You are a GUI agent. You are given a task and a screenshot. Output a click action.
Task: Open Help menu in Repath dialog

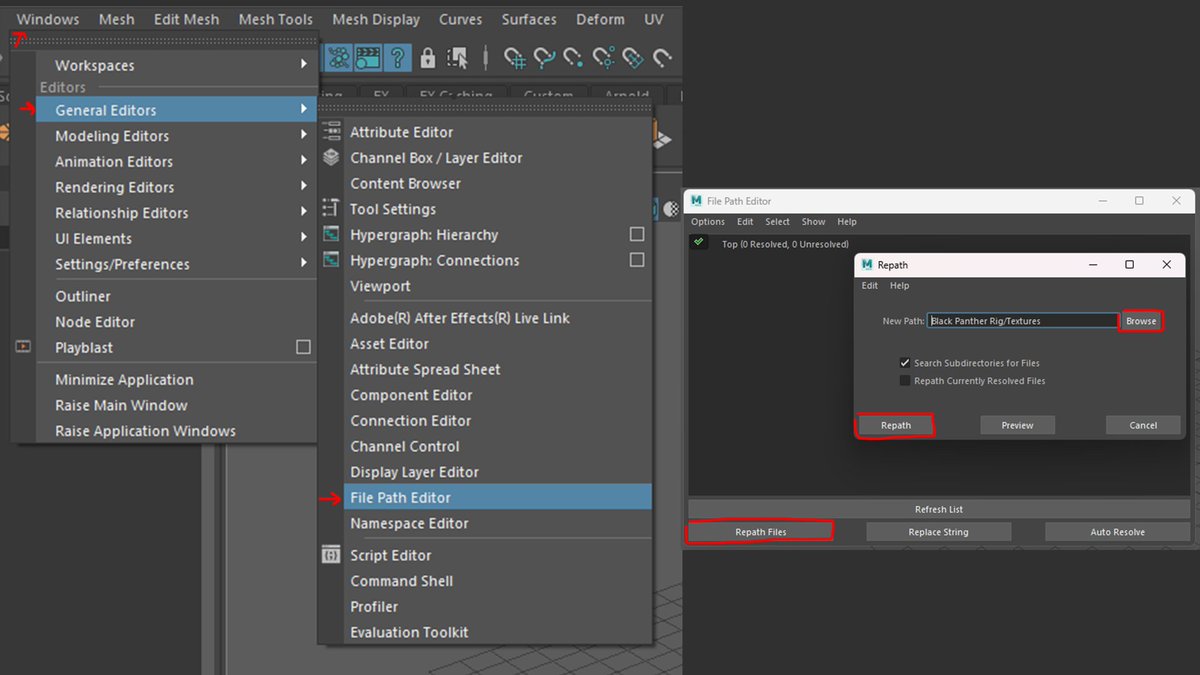[x=900, y=286]
